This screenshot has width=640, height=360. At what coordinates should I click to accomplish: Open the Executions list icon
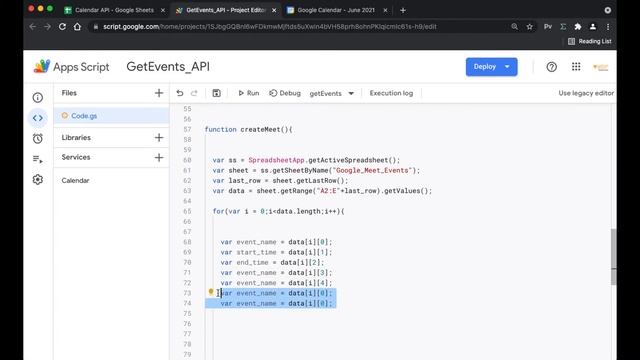[x=38, y=159]
